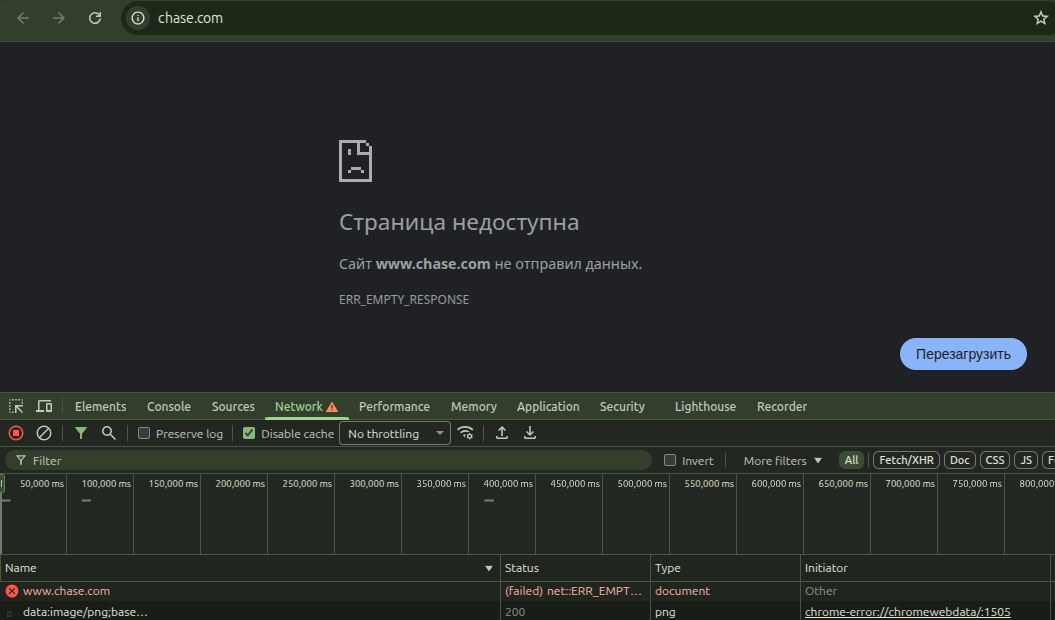Open the Sources tab
The image size is (1055, 620).
coord(233,407)
